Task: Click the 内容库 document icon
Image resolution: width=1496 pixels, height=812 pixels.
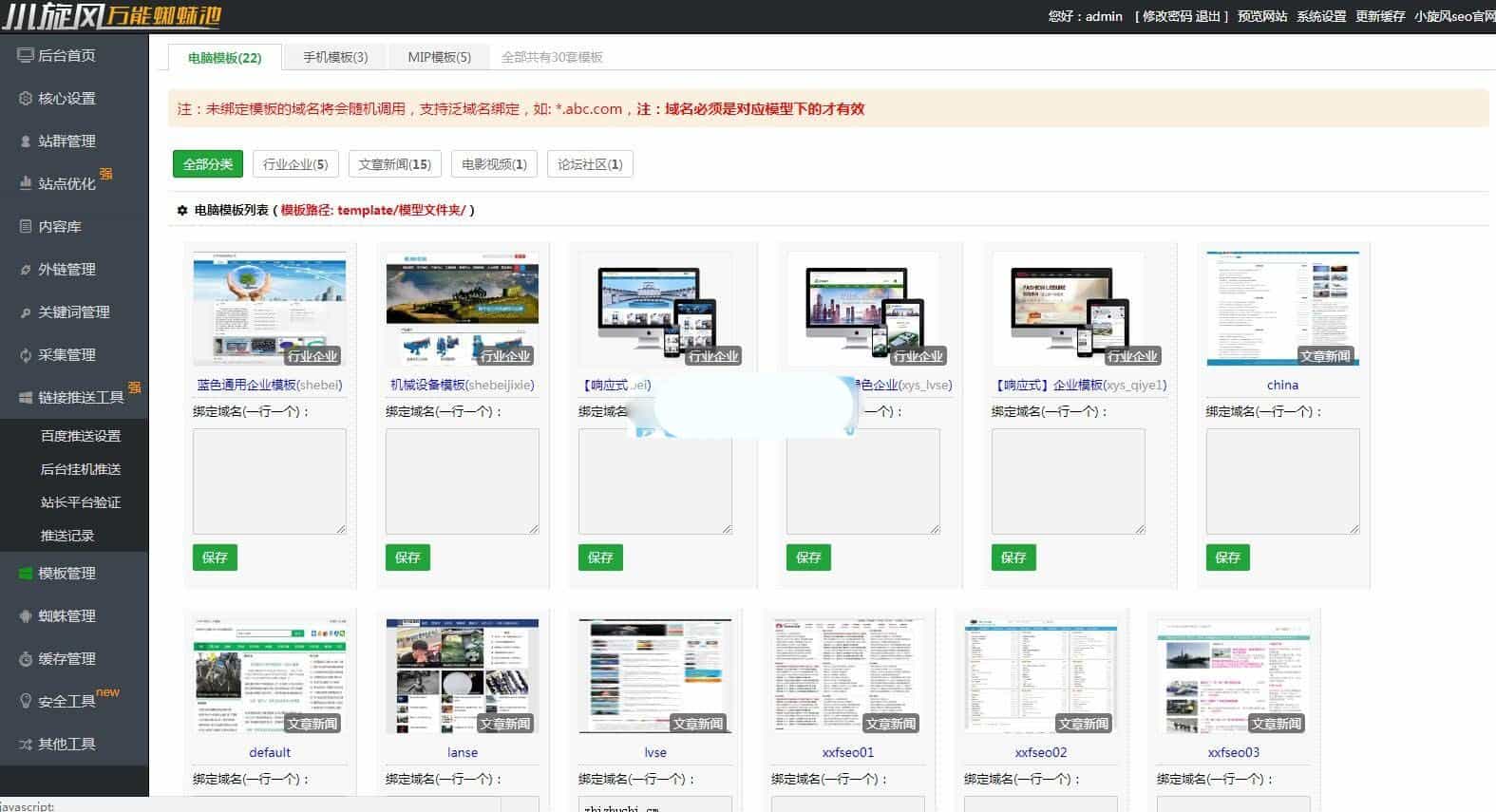Action: pyautogui.click(x=26, y=226)
